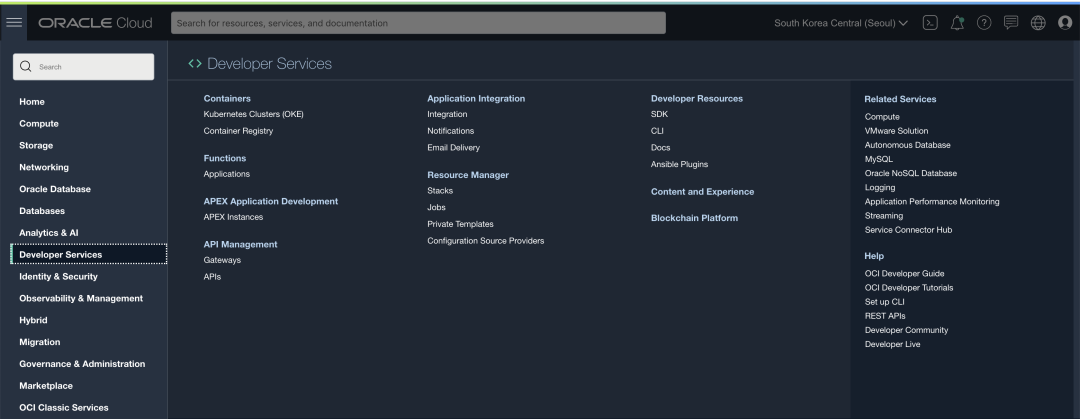This screenshot has width=1080, height=419.
Task: Select Identity & Security in the sidebar
Action: click(59, 276)
